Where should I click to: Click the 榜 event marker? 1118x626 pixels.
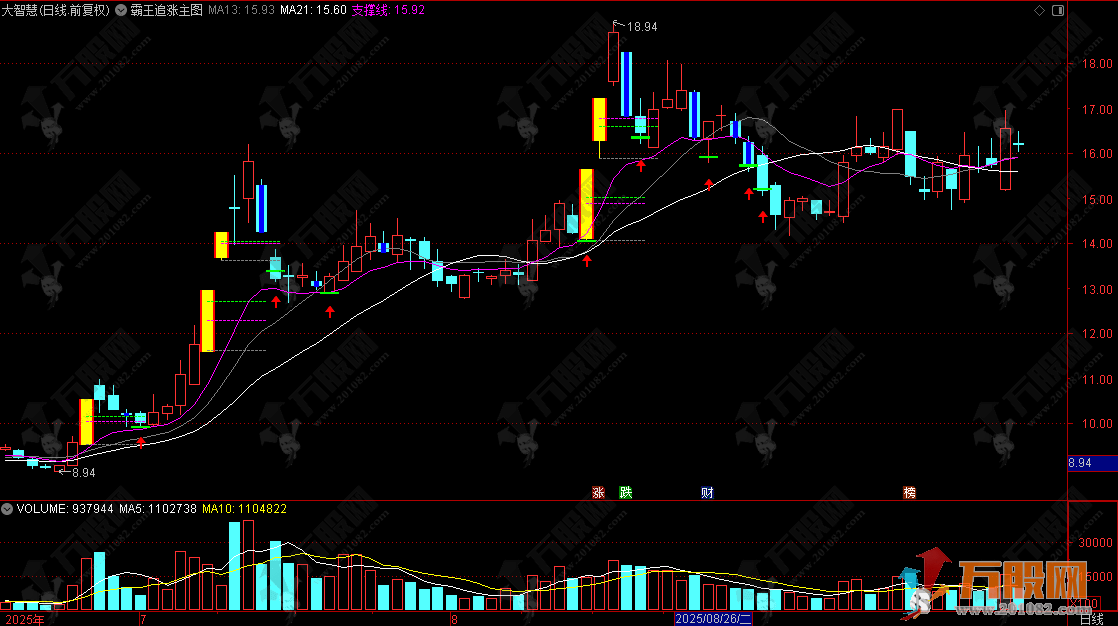[x=909, y=492]
